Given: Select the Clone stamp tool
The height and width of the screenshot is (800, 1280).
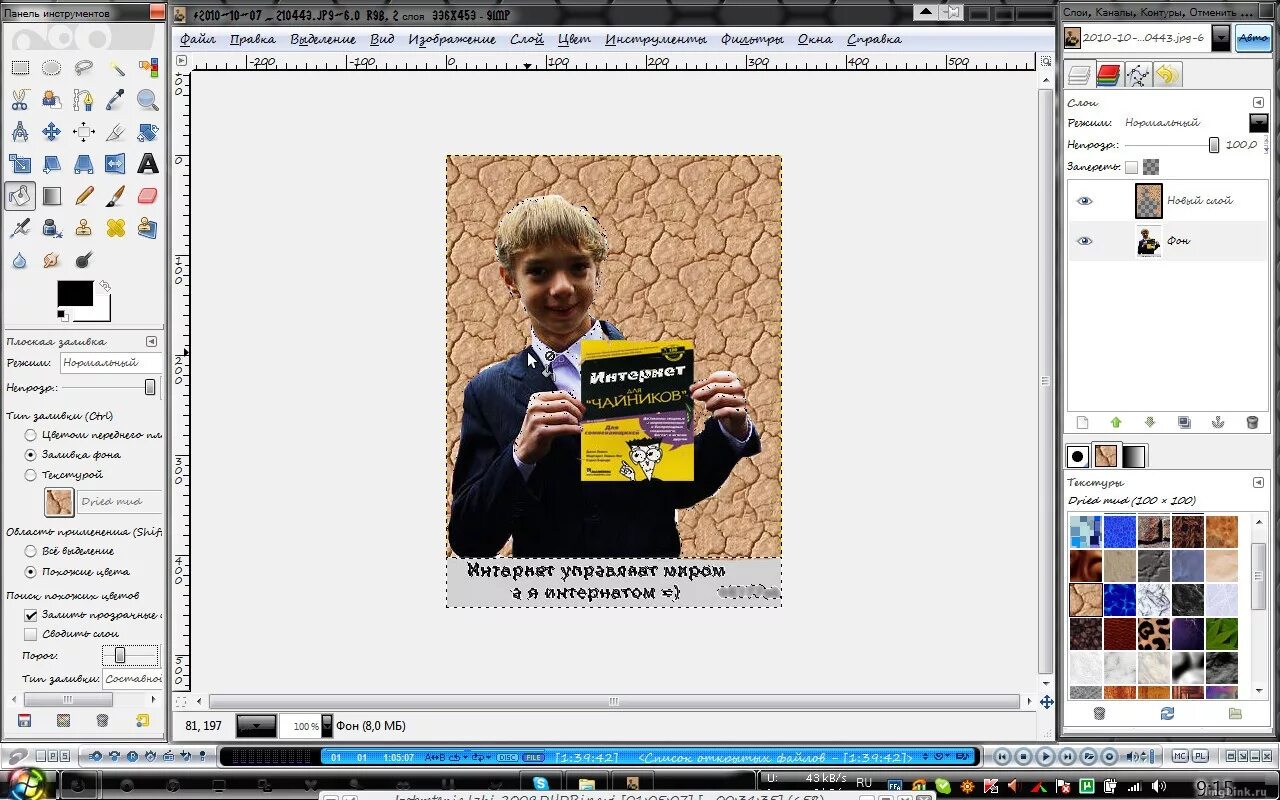Looking at the screenshot, I should [x=84, y=228].
